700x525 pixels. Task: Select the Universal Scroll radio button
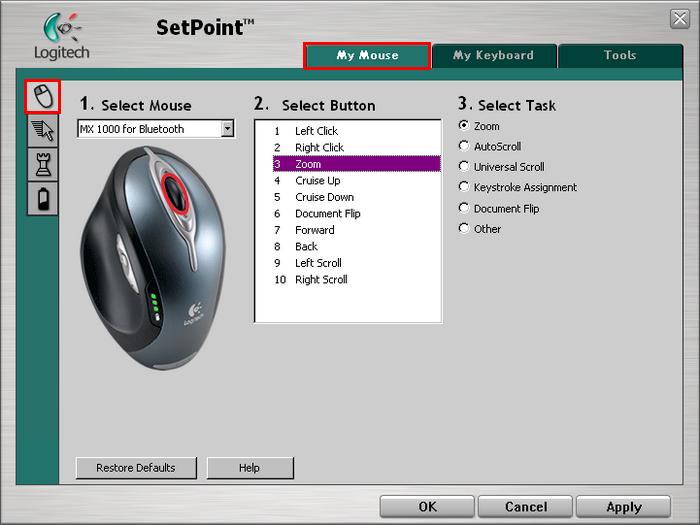(x=464, y=166)
